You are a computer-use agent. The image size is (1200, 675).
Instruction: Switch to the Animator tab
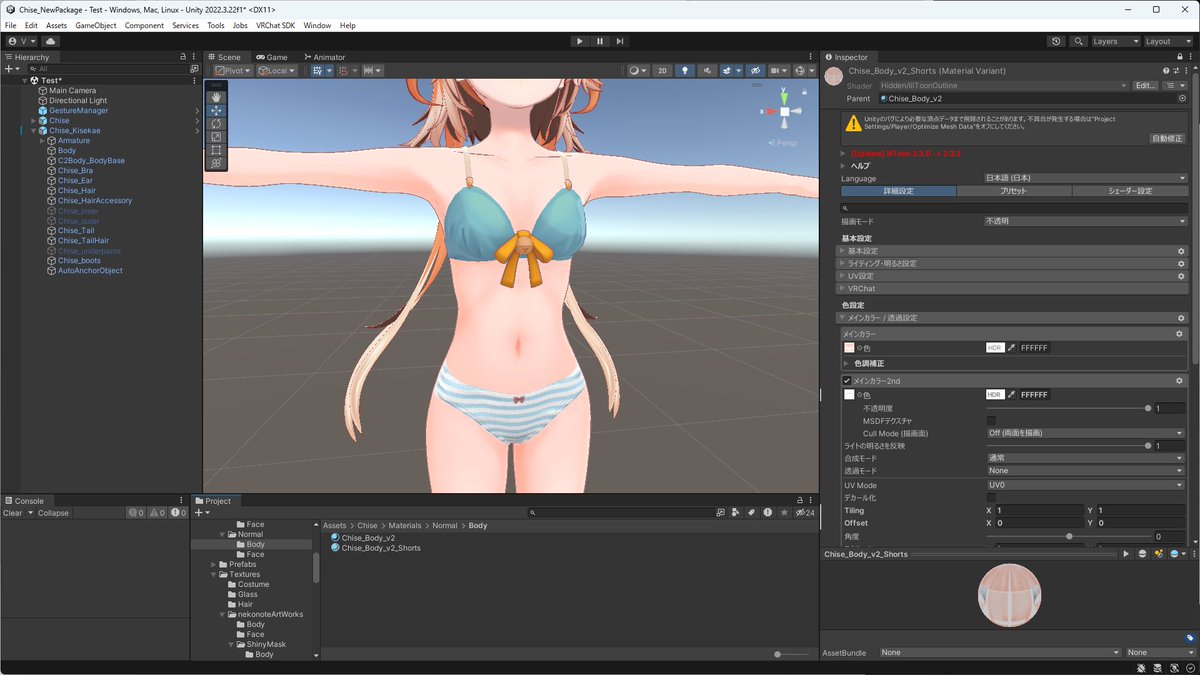click(323, 57)
